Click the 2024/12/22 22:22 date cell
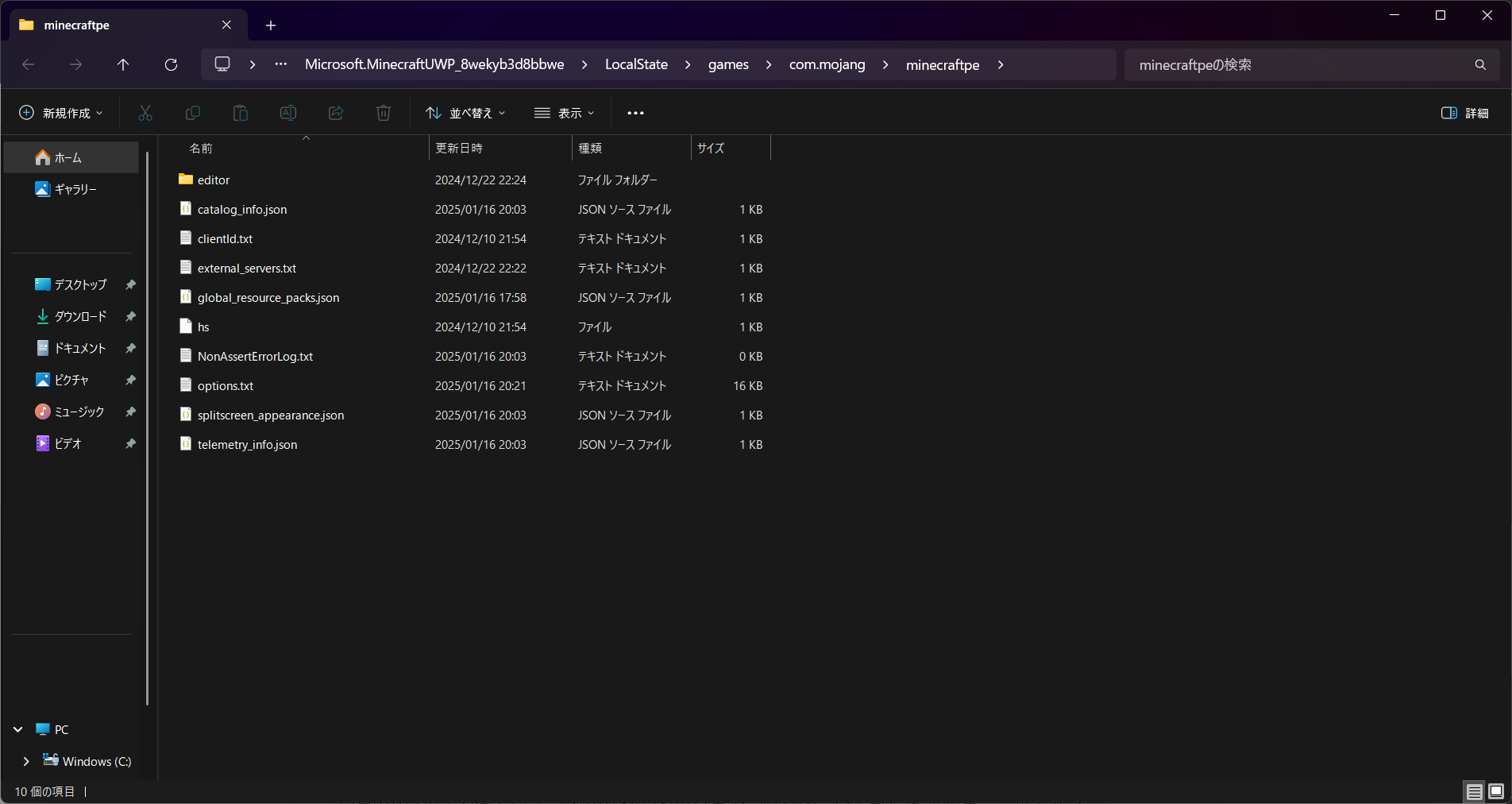This screenshot has width=1512, height=804. coord(480,268)
